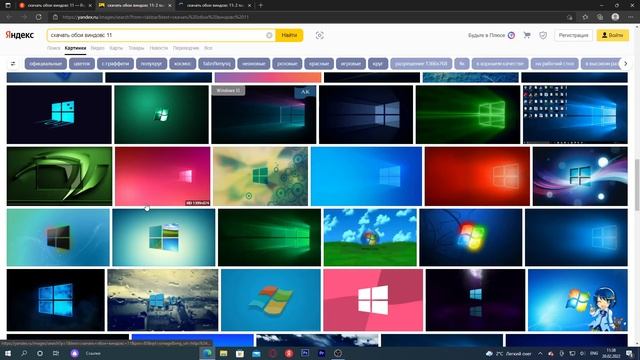Open the red Windows logo wallpaper thumbnail
This screenshot has height=360, width=640.
[477, 176]
